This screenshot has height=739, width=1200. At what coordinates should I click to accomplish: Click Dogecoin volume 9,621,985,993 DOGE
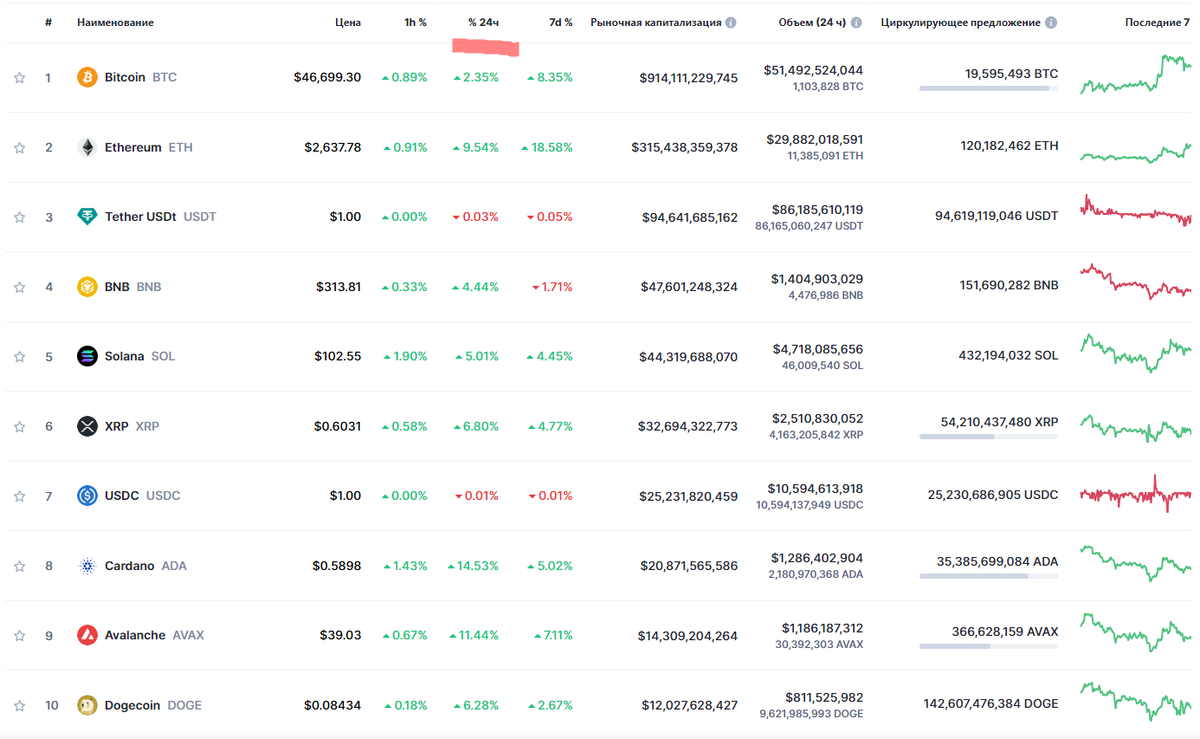[x=811, y=714]
